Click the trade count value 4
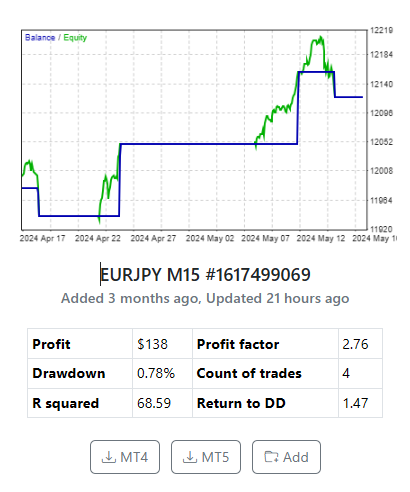Screen dimensions: 410x492 pos(346,373)
